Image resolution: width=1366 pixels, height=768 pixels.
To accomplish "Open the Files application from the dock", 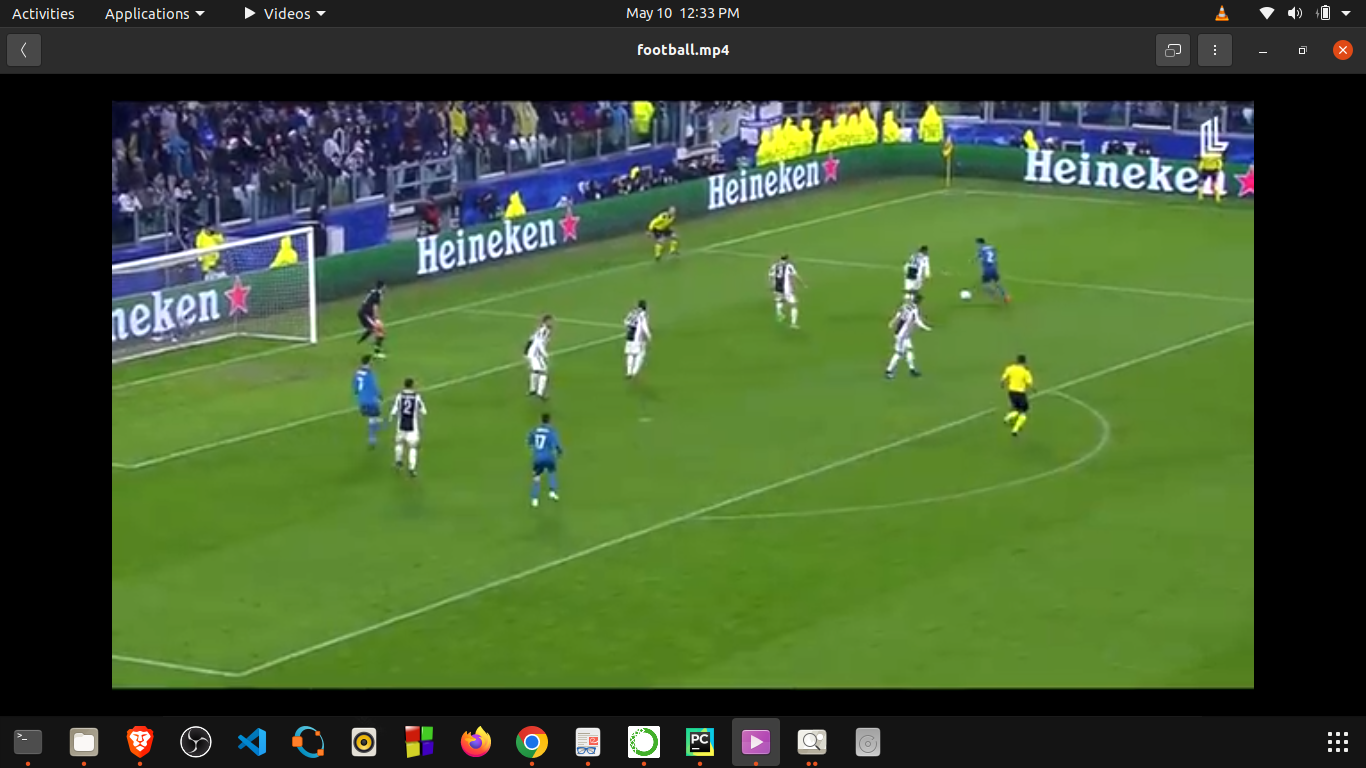I will 83,743.
